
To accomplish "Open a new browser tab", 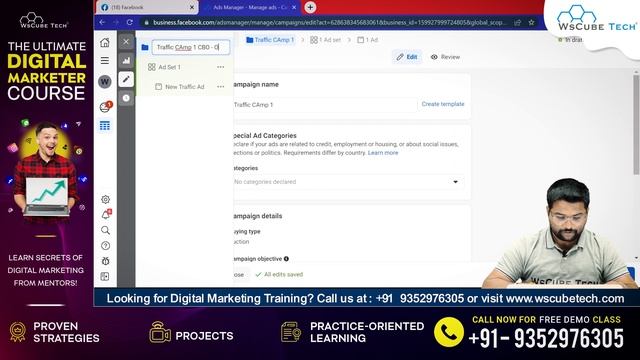I will pyautogui.click(x=310, y=7).
